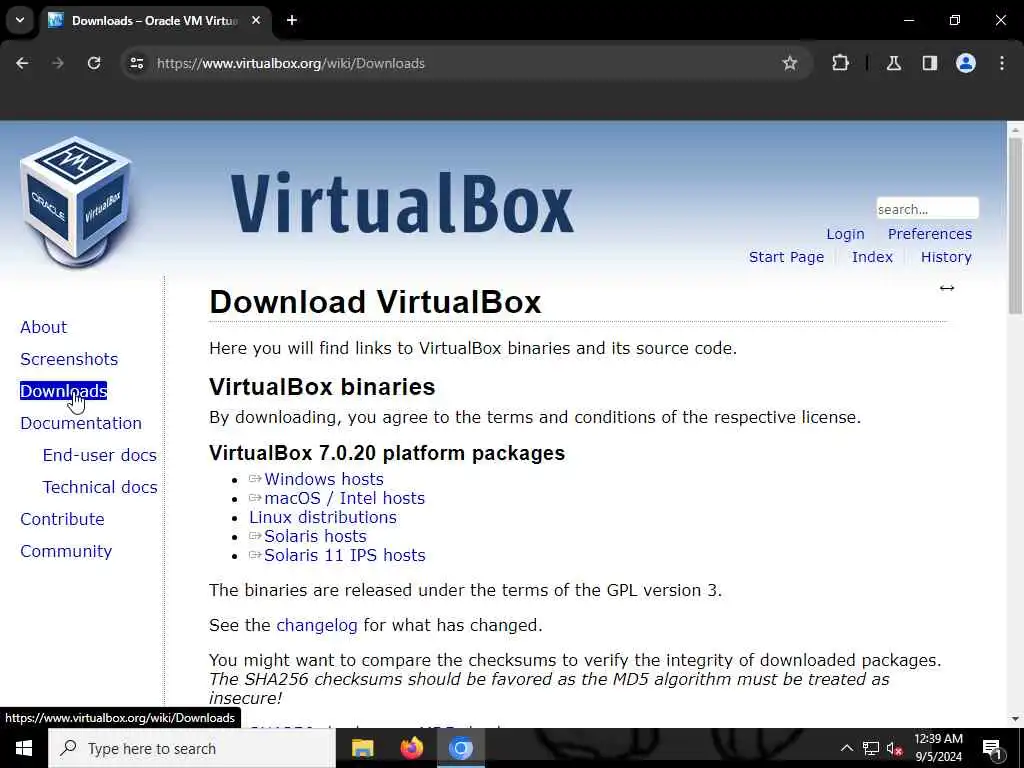This screenshot has height=768, width=1024.
Task: Reload the Downloads page
Action: (x=94, y=63)
